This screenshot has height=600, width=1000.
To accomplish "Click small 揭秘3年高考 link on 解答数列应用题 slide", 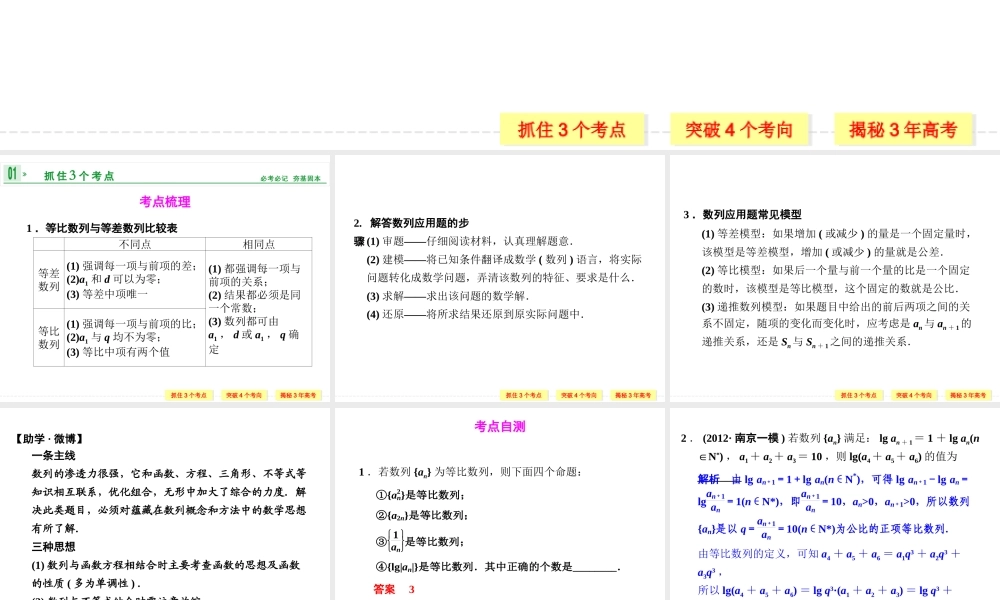I will pyautogui.click(x=634, y=395).
